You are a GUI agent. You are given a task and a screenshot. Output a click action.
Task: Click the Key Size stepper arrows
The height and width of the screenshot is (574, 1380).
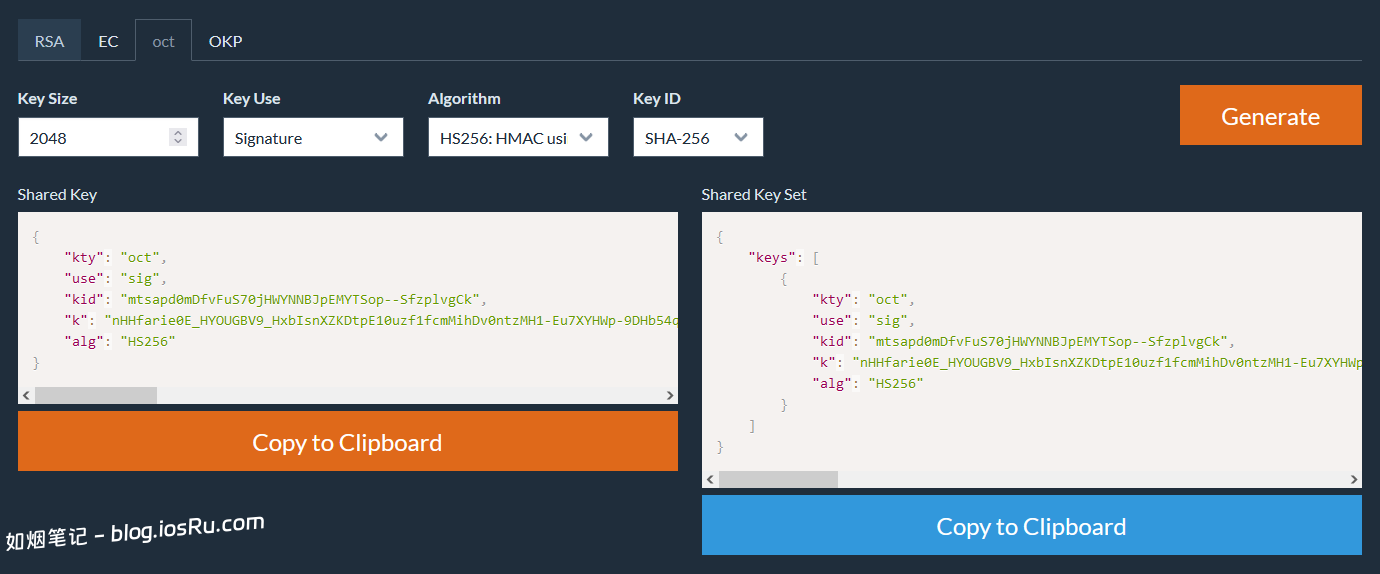(x=178, y=138)
